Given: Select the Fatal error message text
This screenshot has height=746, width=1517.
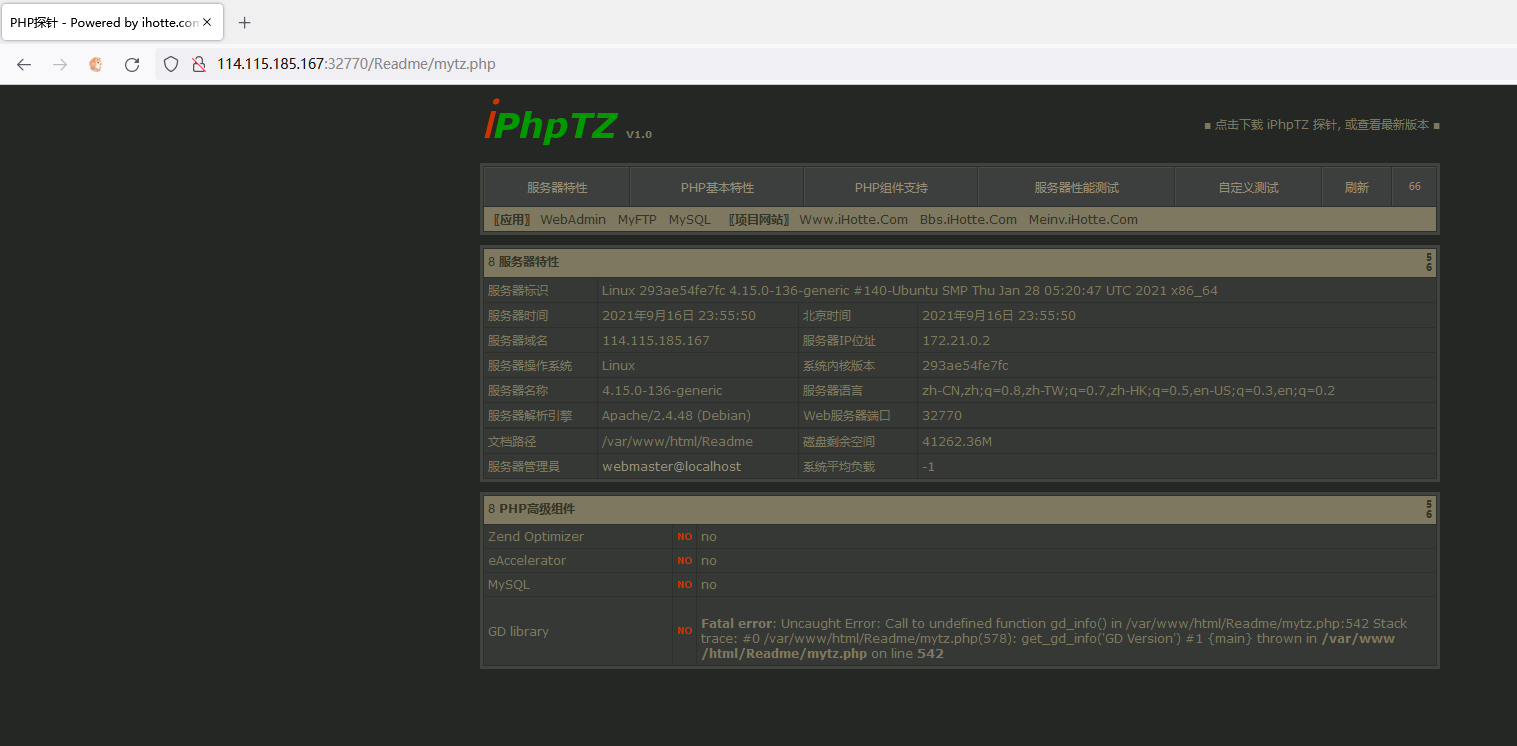Looking at the screenshot, I should tap(1054, 638).
